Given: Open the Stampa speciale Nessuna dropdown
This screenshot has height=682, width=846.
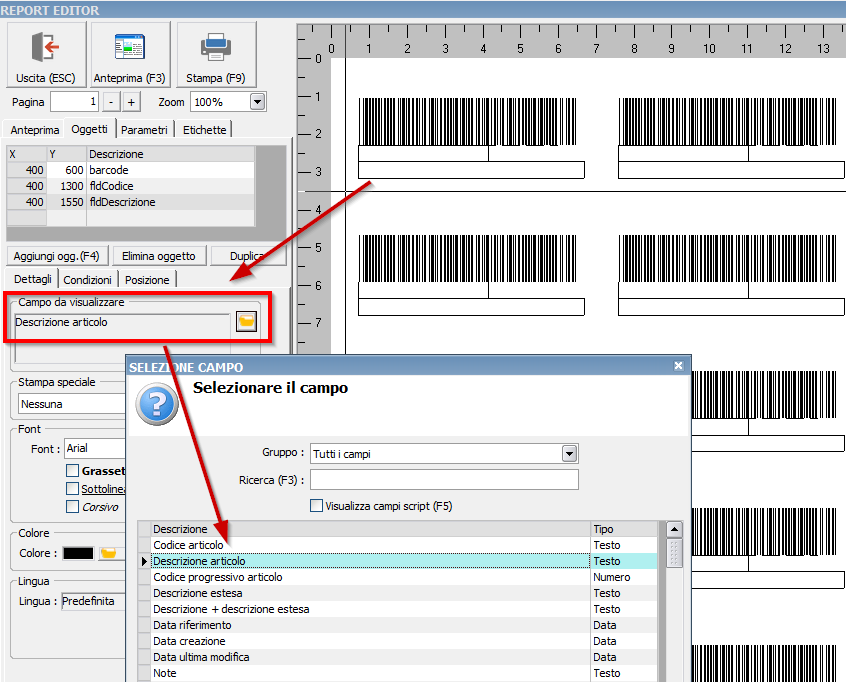Looking at the screenshot, I should pyautogui.click(x=72, y=404).
